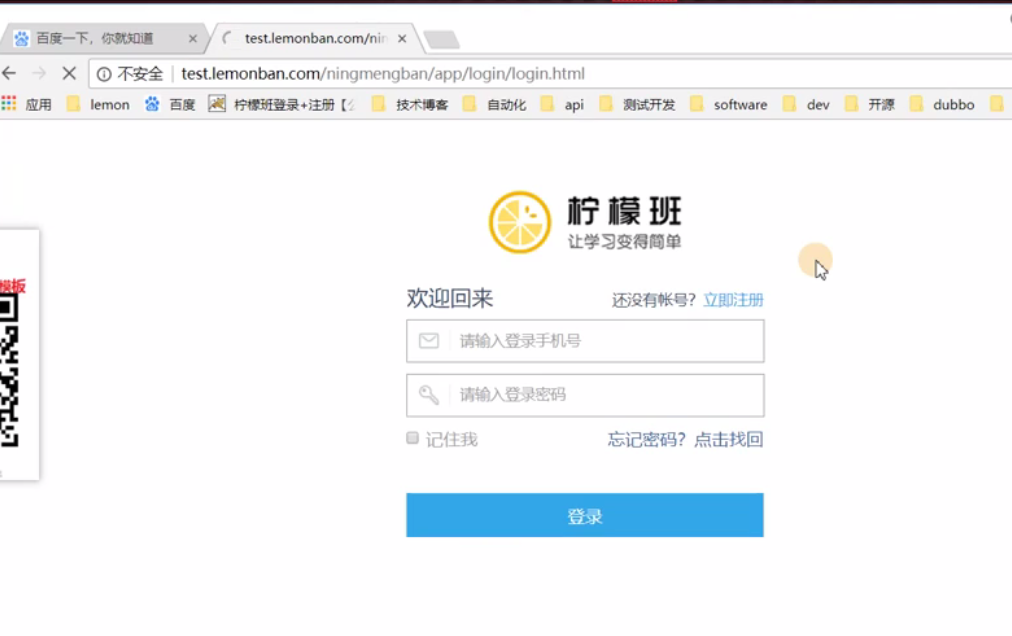Open the 测试开发 bookmark folder
Screen dimensions: 1012x636
(638, 104)
